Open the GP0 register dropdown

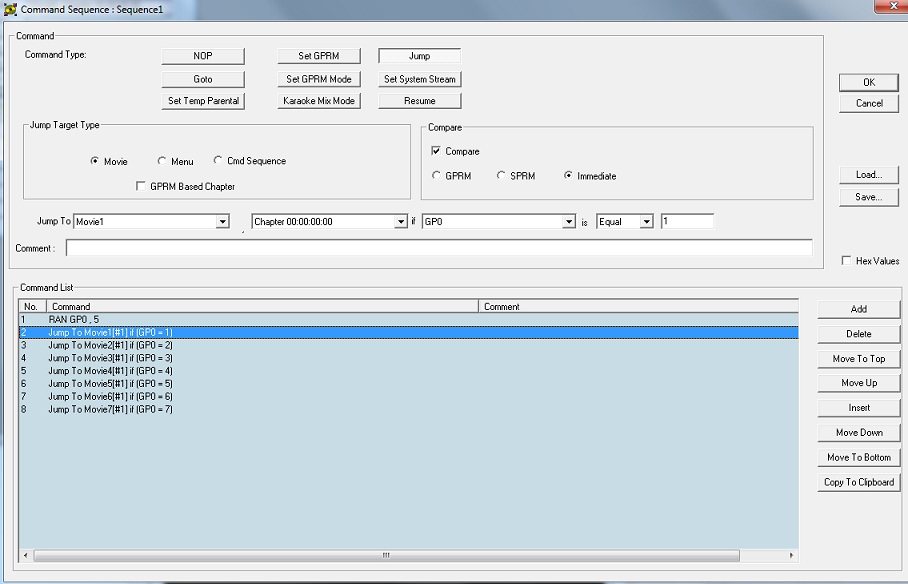click(x=569, y=222)
